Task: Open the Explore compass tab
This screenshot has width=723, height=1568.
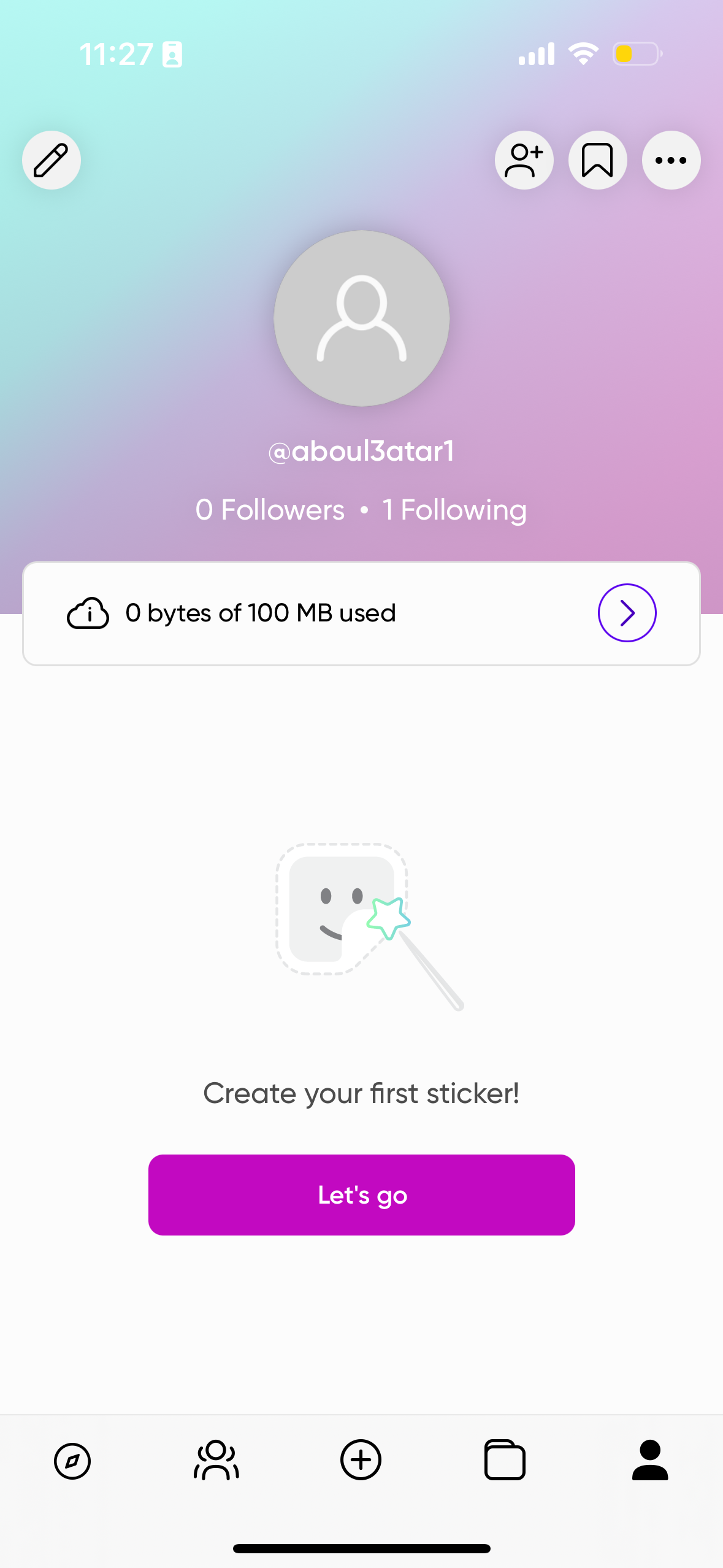Action: [x=72, y=1461]
